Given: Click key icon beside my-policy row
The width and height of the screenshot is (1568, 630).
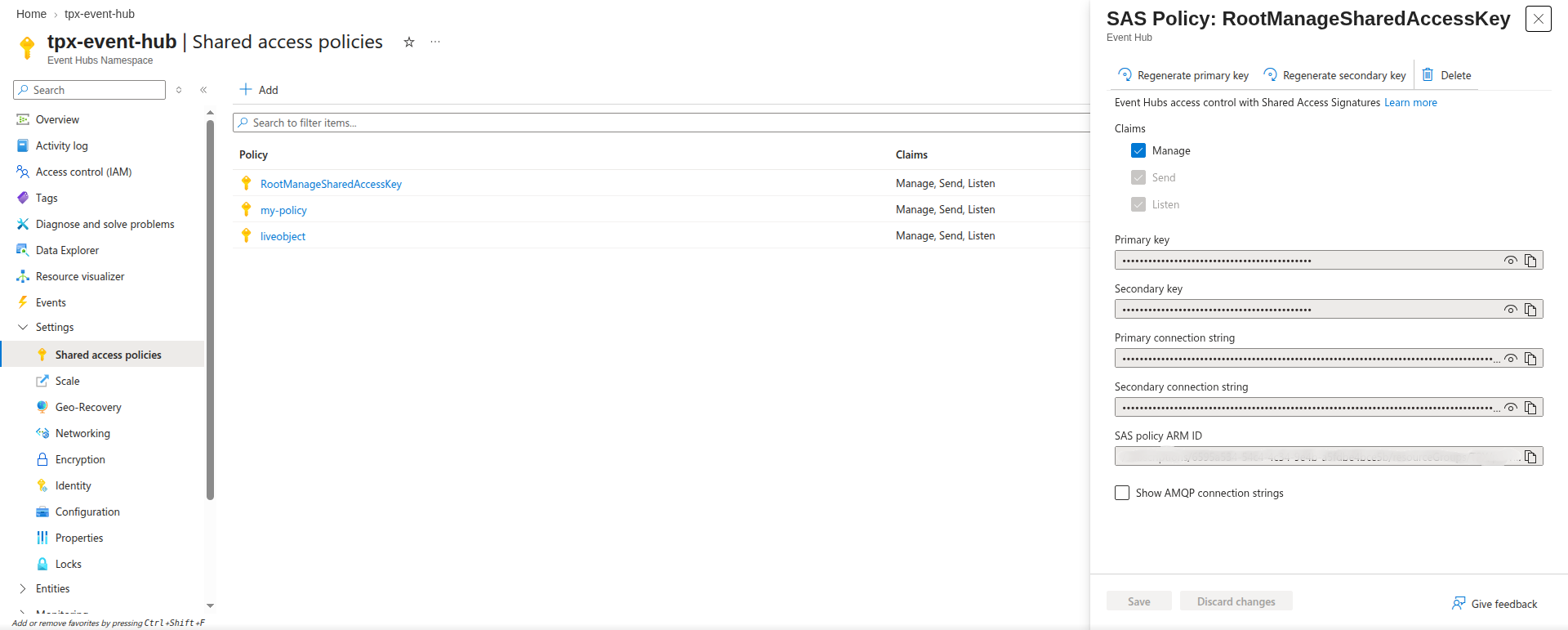Looking at the screenshot, I should coord(246,209).
